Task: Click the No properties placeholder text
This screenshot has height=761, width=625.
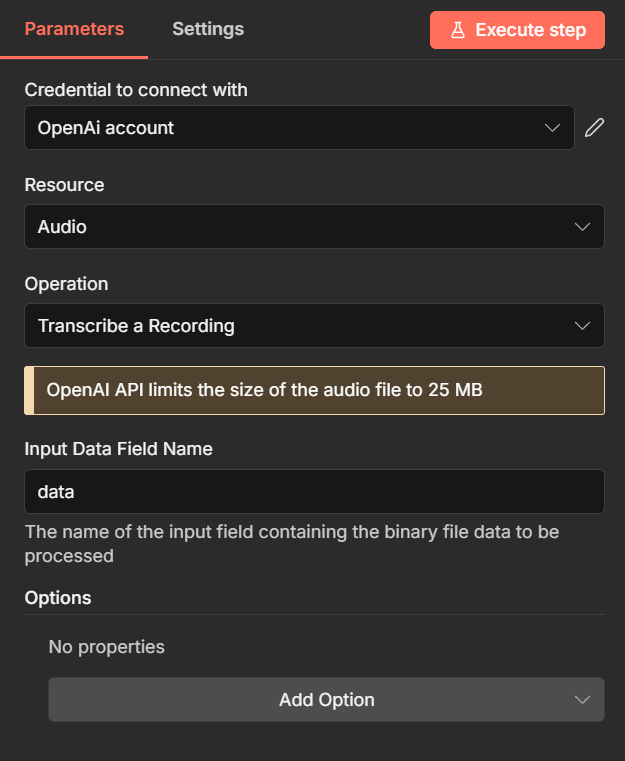Action: pyautogui.click(x=107, y=647)
